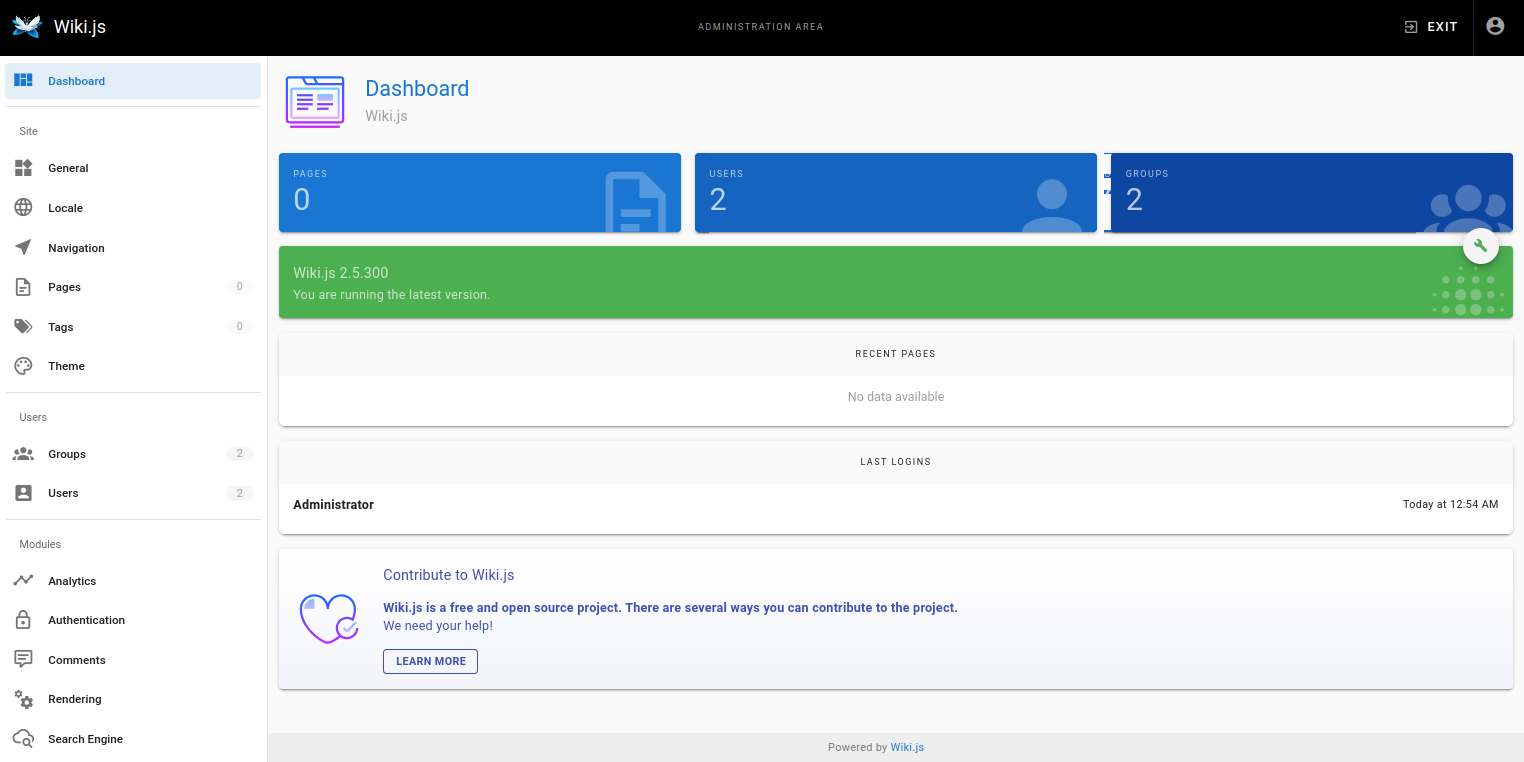This screenshot has height=762, width=1524.
Task: Open Pages from the sidebar
Action: 64,287
